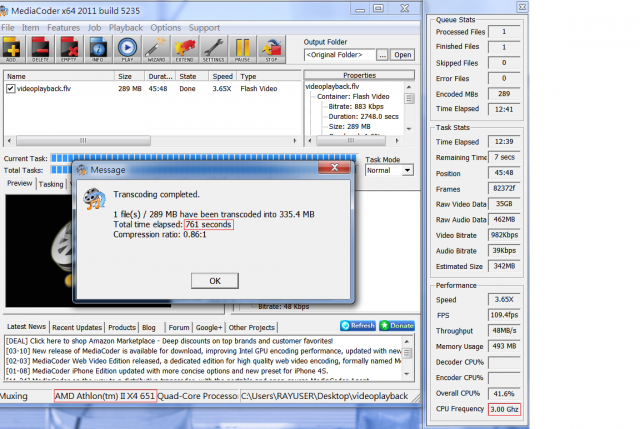The width and height of the screenshot is (640, 429).
Task: Switch to the Preview tab
Action: click(20, 183)
